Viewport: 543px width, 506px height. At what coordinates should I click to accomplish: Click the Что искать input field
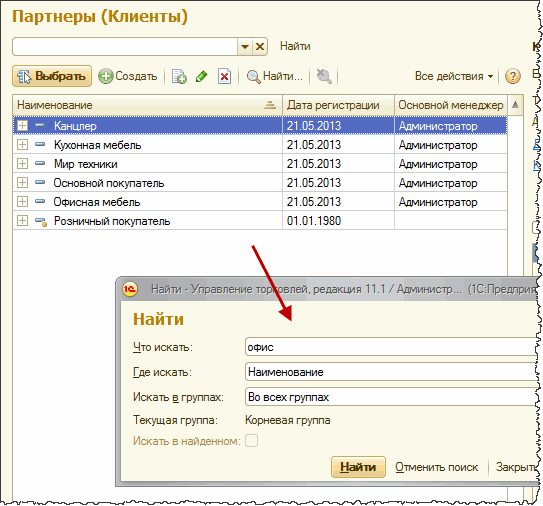[391, 347]
